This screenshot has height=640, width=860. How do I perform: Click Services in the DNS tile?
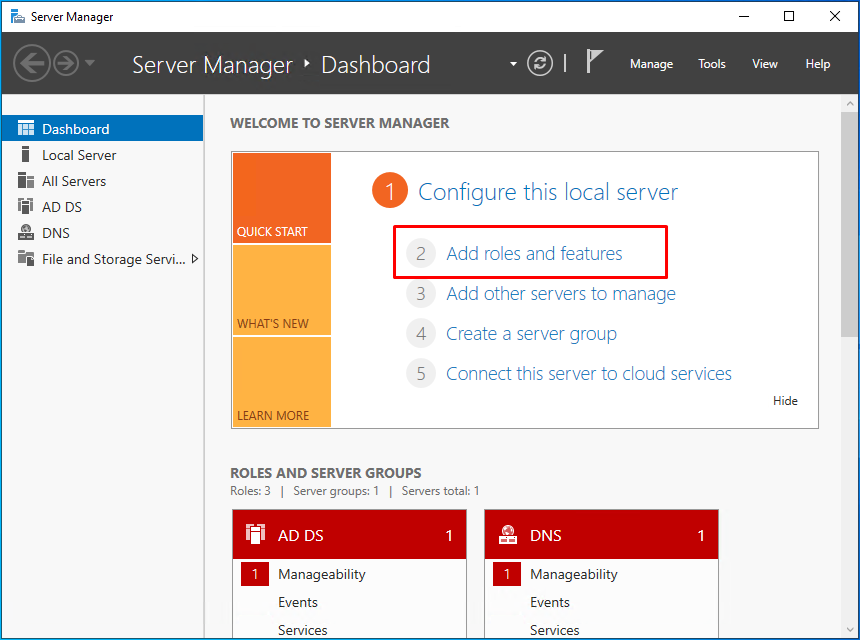[x=555, y=630]
